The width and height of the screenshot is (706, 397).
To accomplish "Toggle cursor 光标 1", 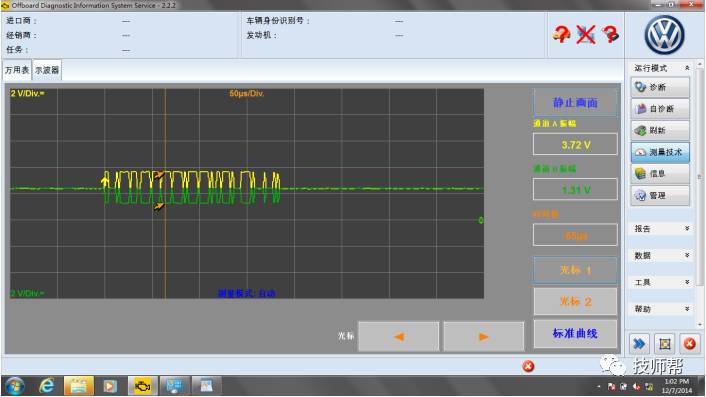I will (x=575, y=270).
